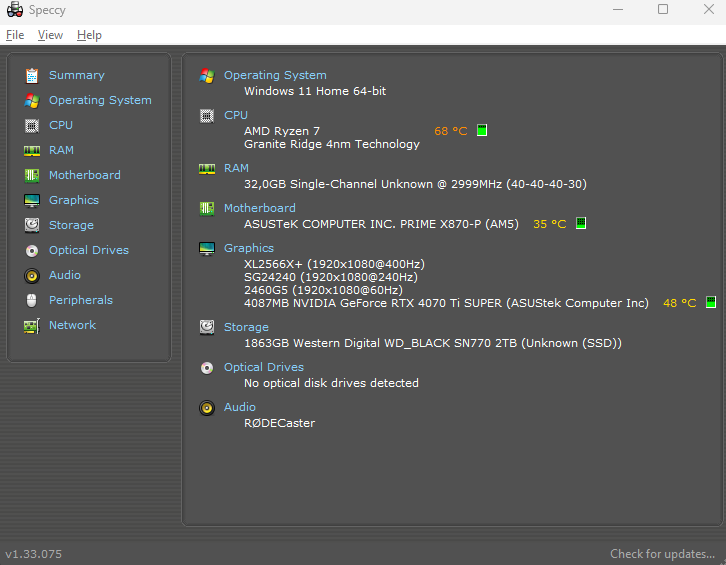Click Granite Ridge 4nm Technology text

pyautogui.click(x=332, y=144)
